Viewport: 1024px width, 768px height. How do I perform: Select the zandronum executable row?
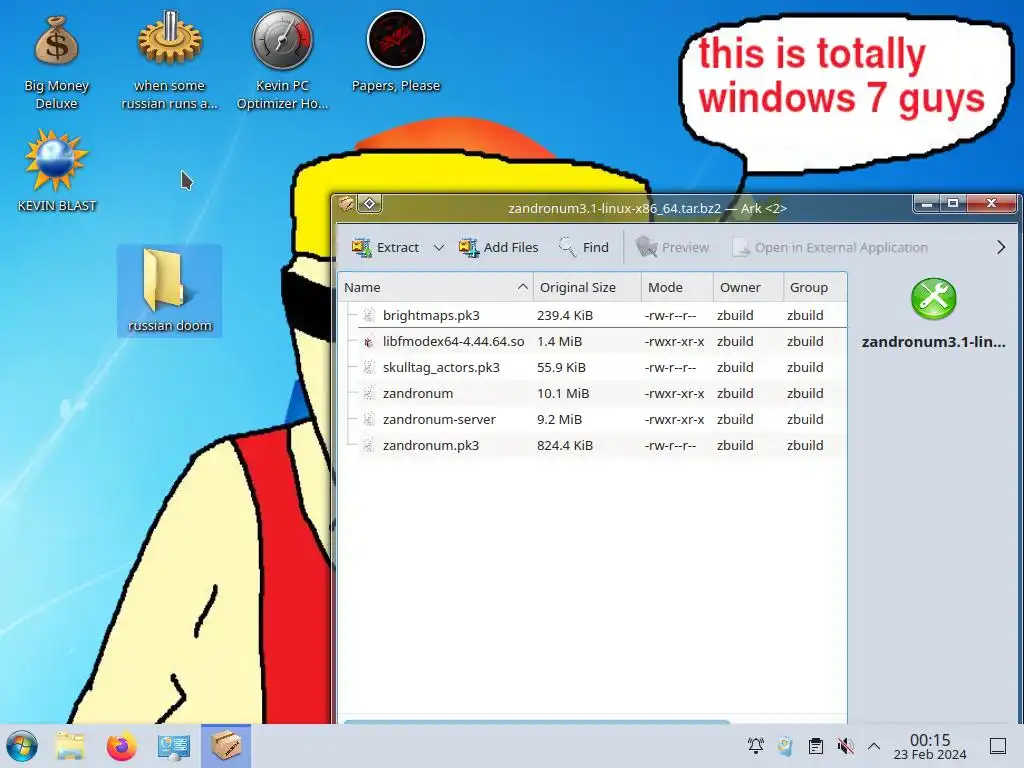pos(593,394)
